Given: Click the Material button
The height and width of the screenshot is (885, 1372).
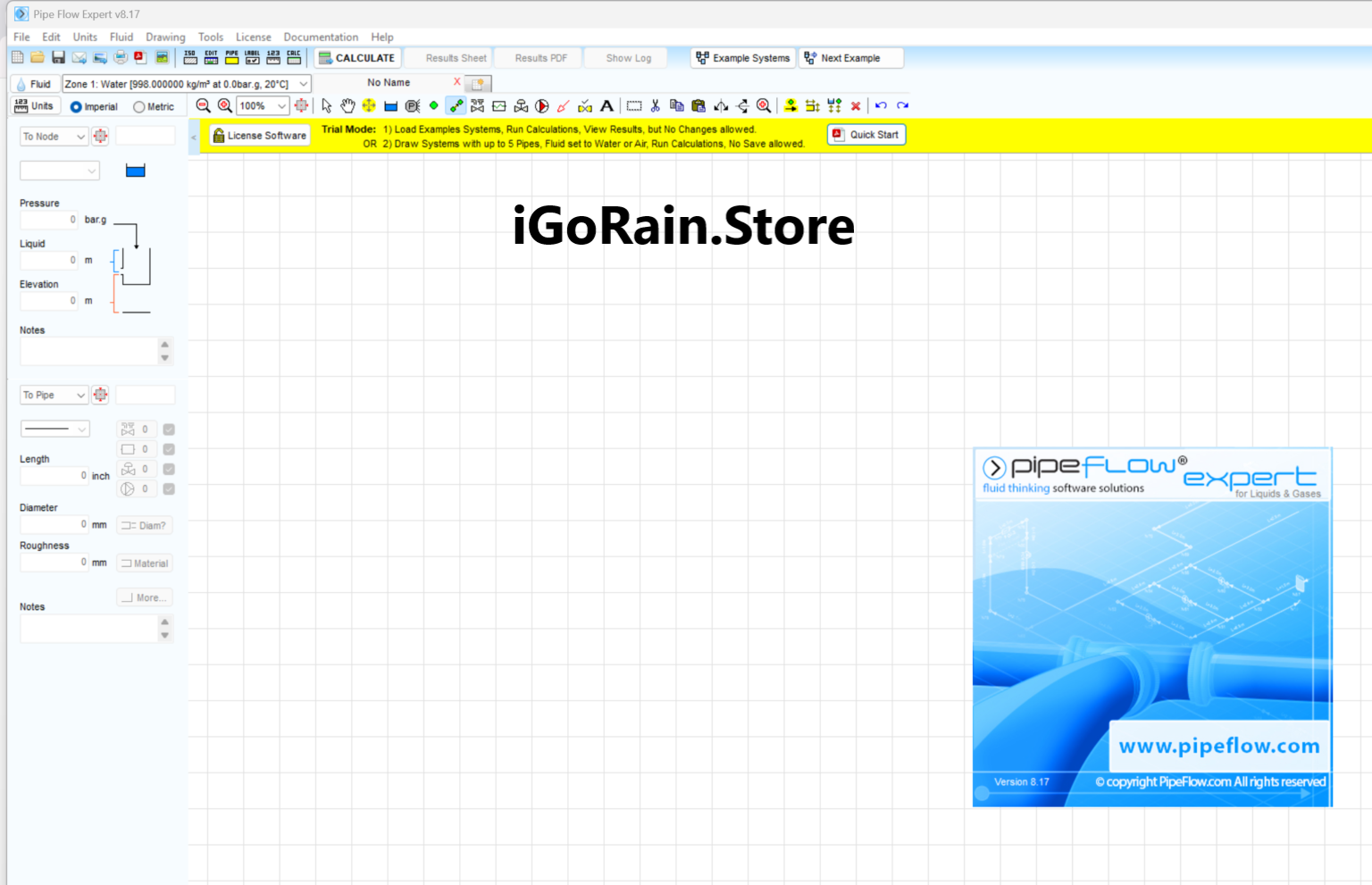Looking at the screenshot, I should 144,564.
